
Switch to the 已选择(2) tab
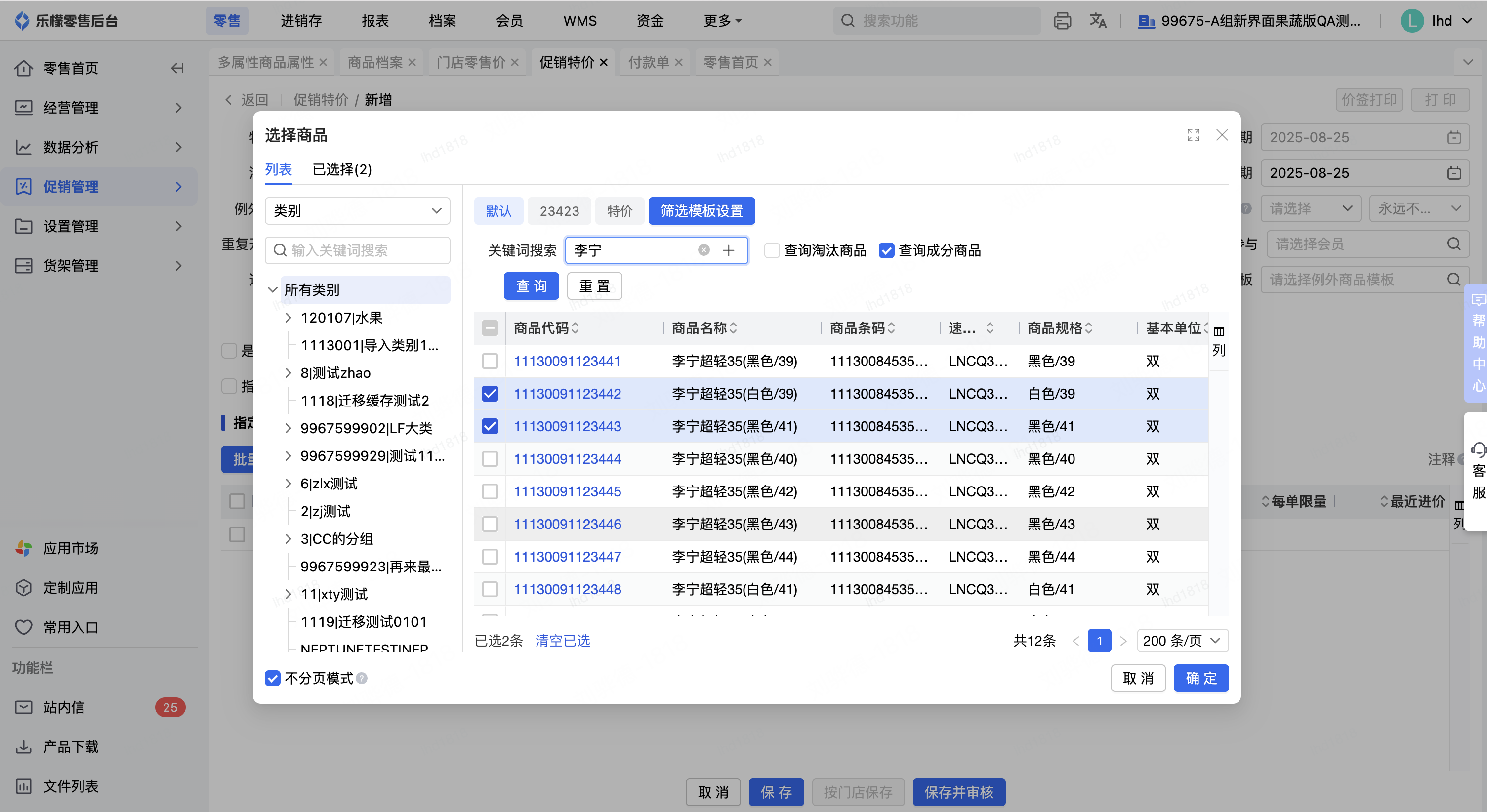click(x=342, y=170)
